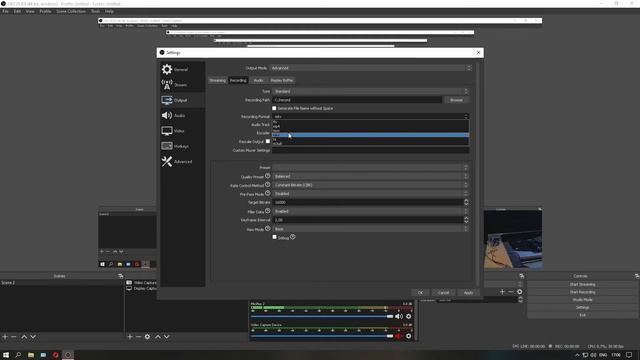Click the Apply button
This screenshot has height=360, width=640.
pyautogui.click(x=468, y=293)
